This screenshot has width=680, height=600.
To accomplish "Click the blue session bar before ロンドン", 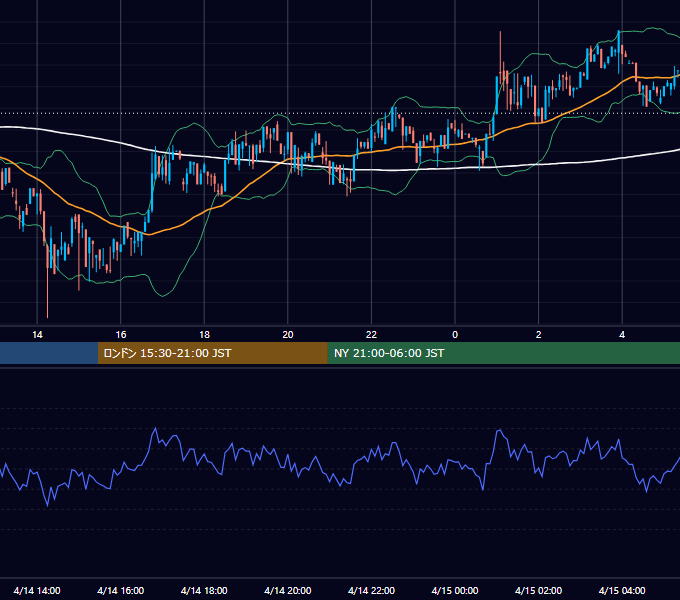I will 49,353.
